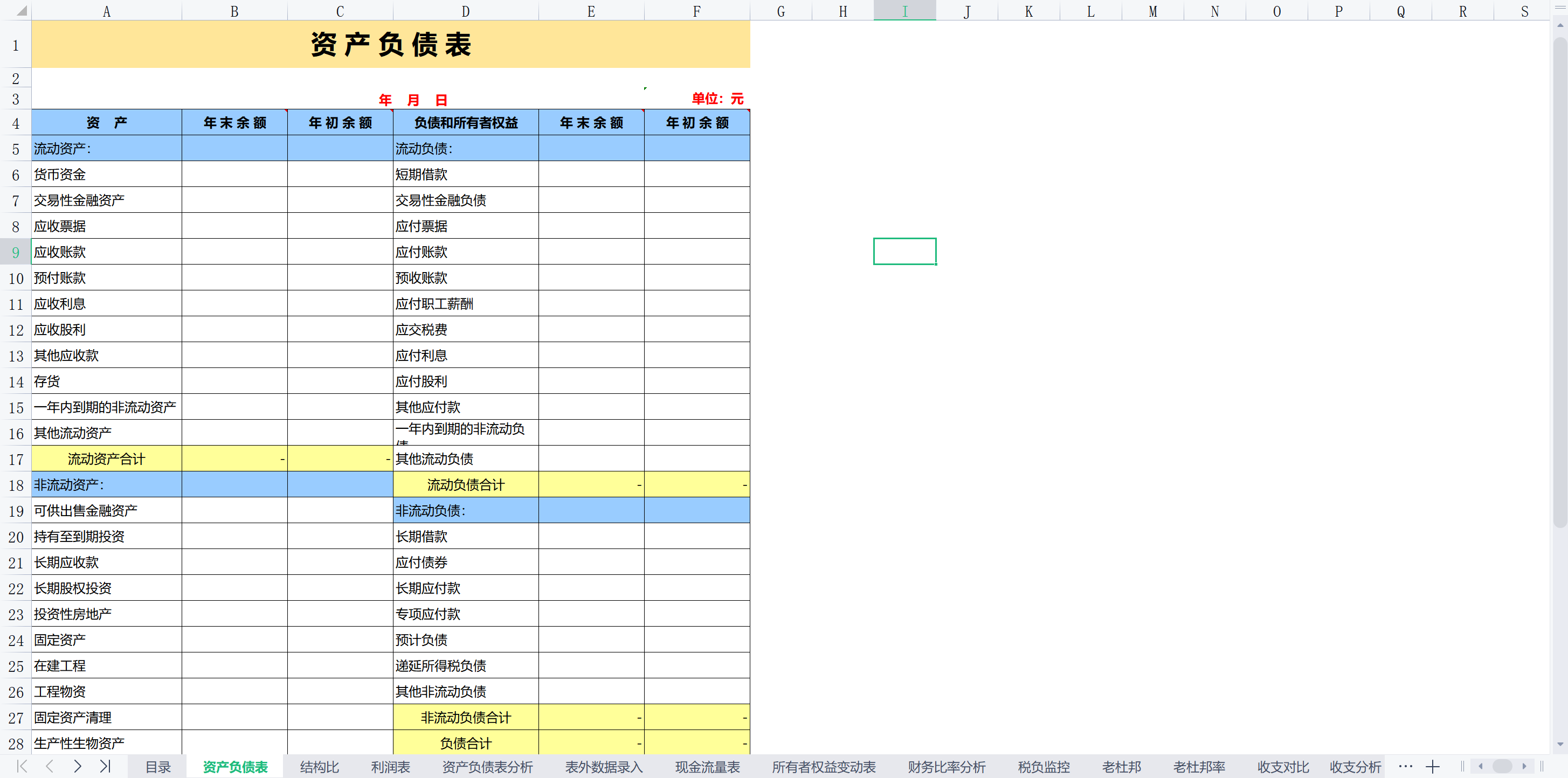Switch to the 目录 sheet tab
Image resolution: width=1568 pixels, height=778 pixels.
point(157,767)
